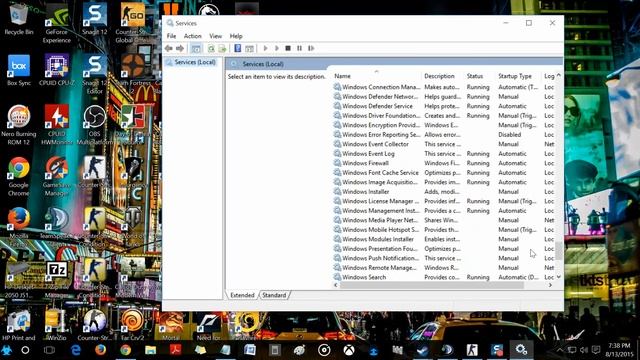Select Windows Mobile Hotspot Service row
The width and height of the screenshot is (640, 360).
point(444,230)
